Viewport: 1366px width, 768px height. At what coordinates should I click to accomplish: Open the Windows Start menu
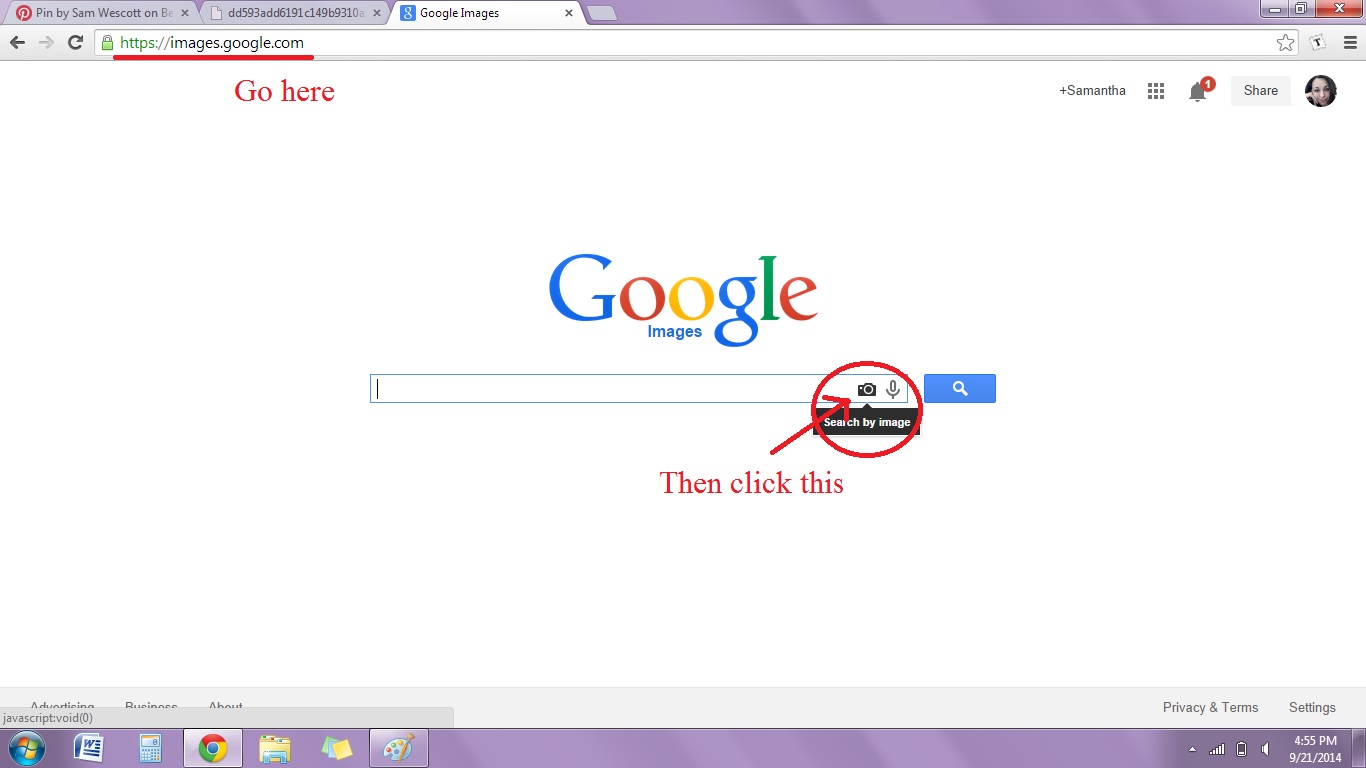pos(26,748)
